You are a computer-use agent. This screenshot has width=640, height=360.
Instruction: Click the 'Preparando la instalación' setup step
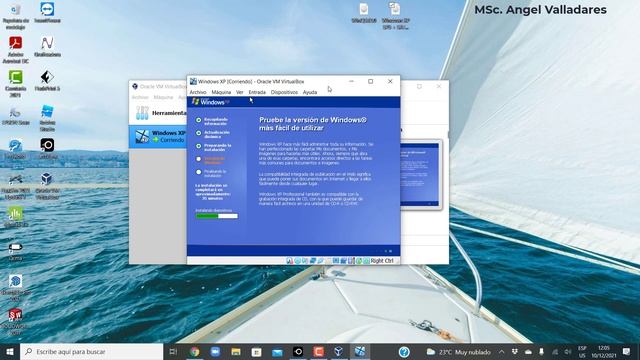(213, 147)
